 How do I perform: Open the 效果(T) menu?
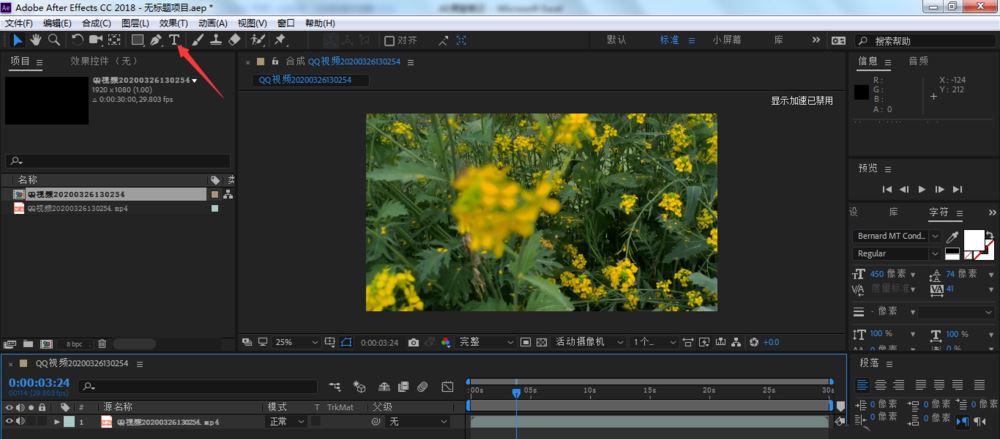click(173, 23)
